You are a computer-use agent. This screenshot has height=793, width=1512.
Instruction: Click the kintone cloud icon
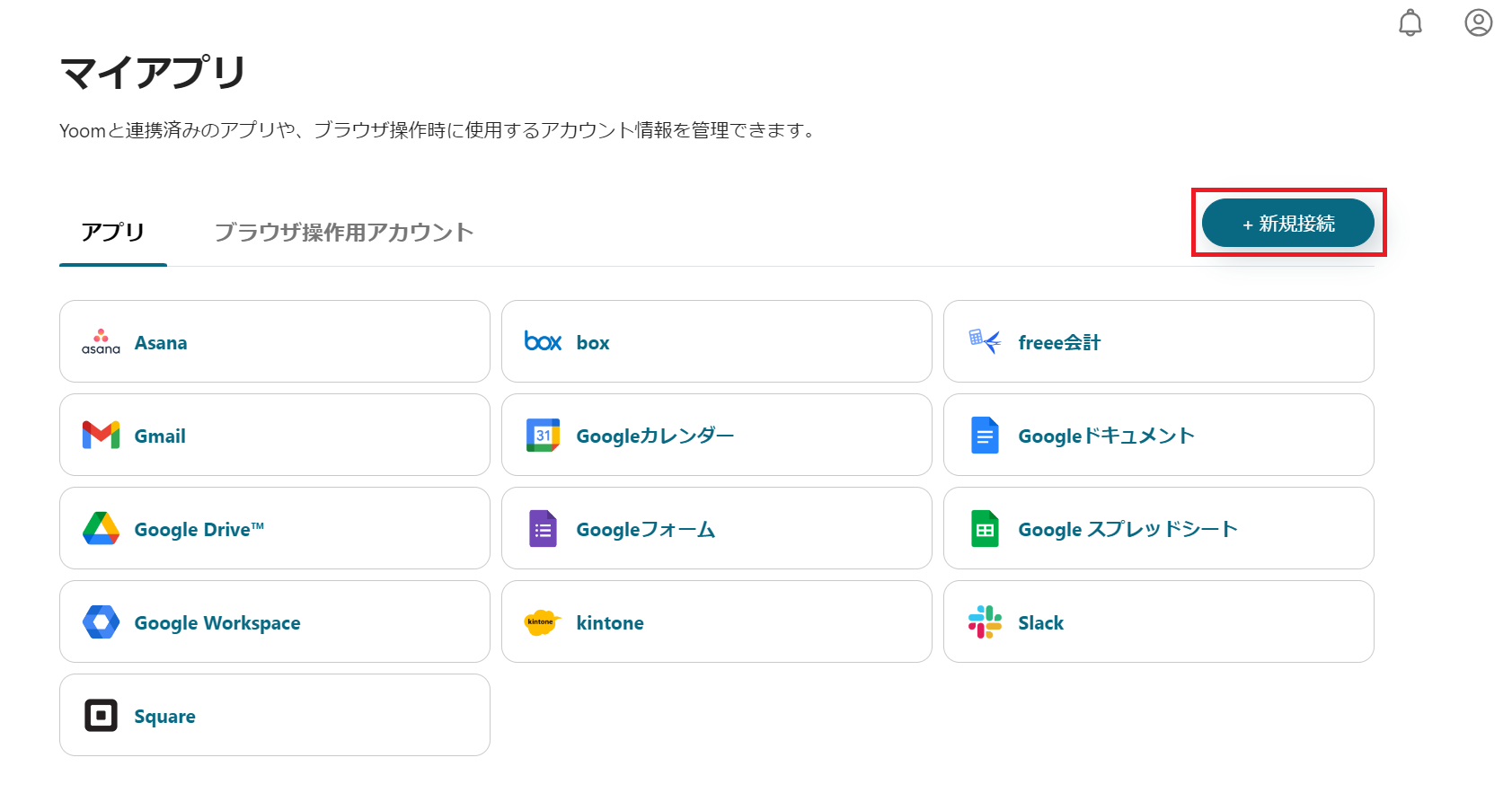pos(542,622)
